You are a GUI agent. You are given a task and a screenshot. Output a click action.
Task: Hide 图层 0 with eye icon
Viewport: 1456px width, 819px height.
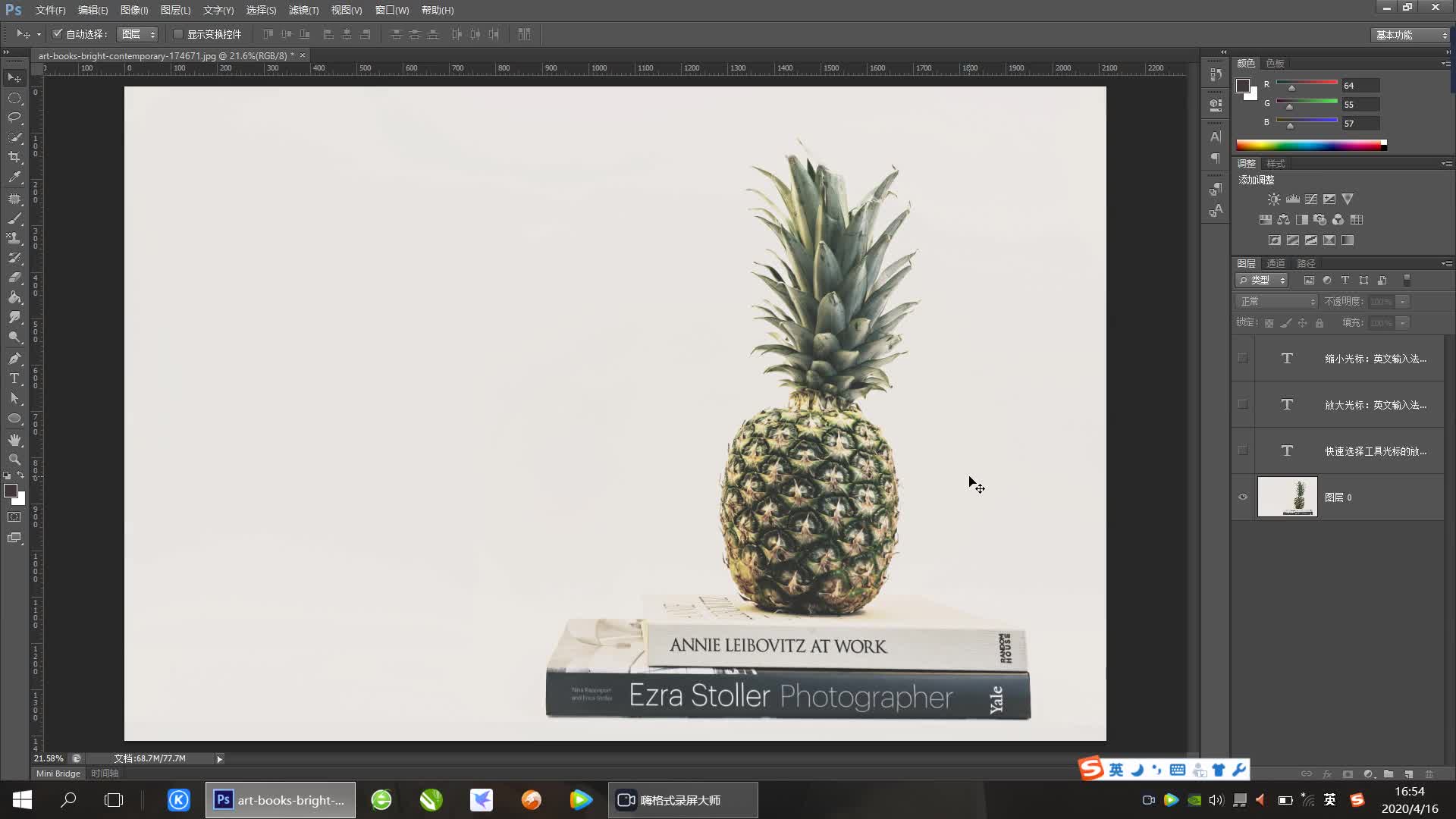tap(1242, 497)
